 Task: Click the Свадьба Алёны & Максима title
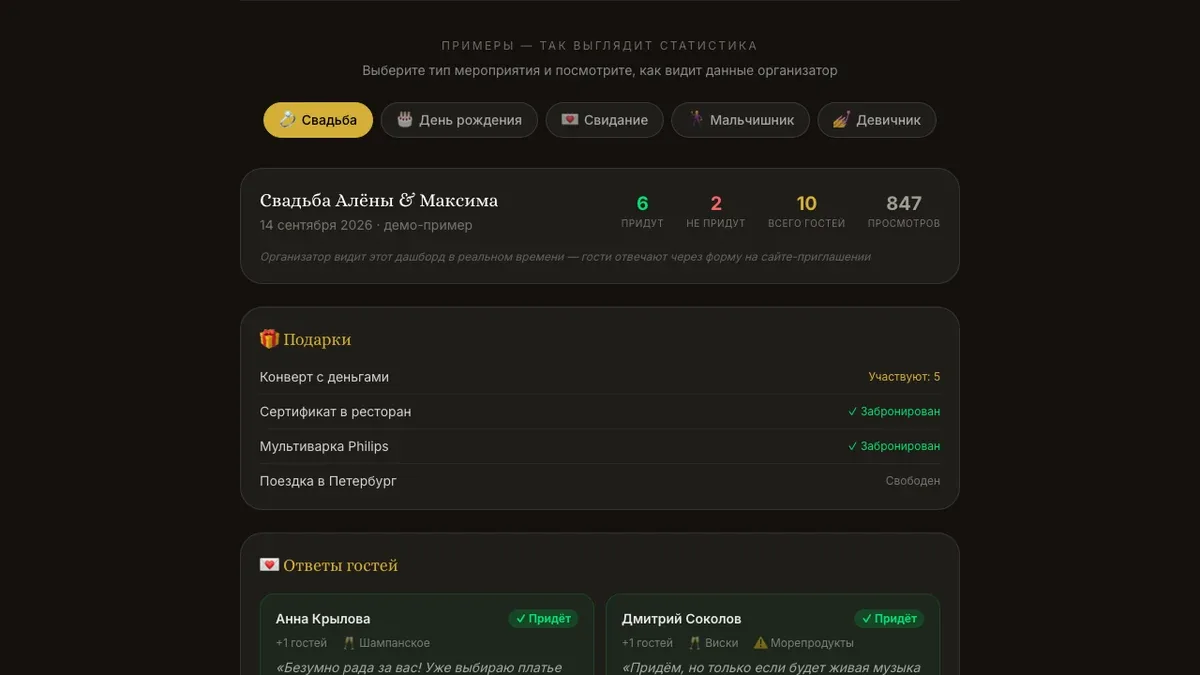[x=379, y=201]
